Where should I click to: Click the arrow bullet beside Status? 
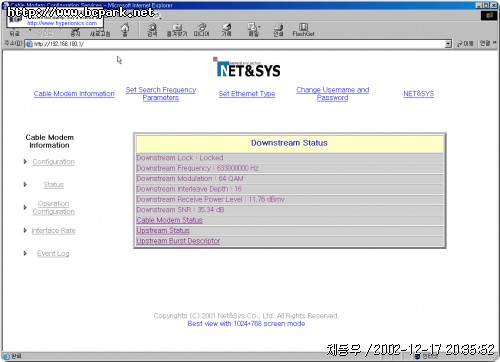(x=25, y=184)
